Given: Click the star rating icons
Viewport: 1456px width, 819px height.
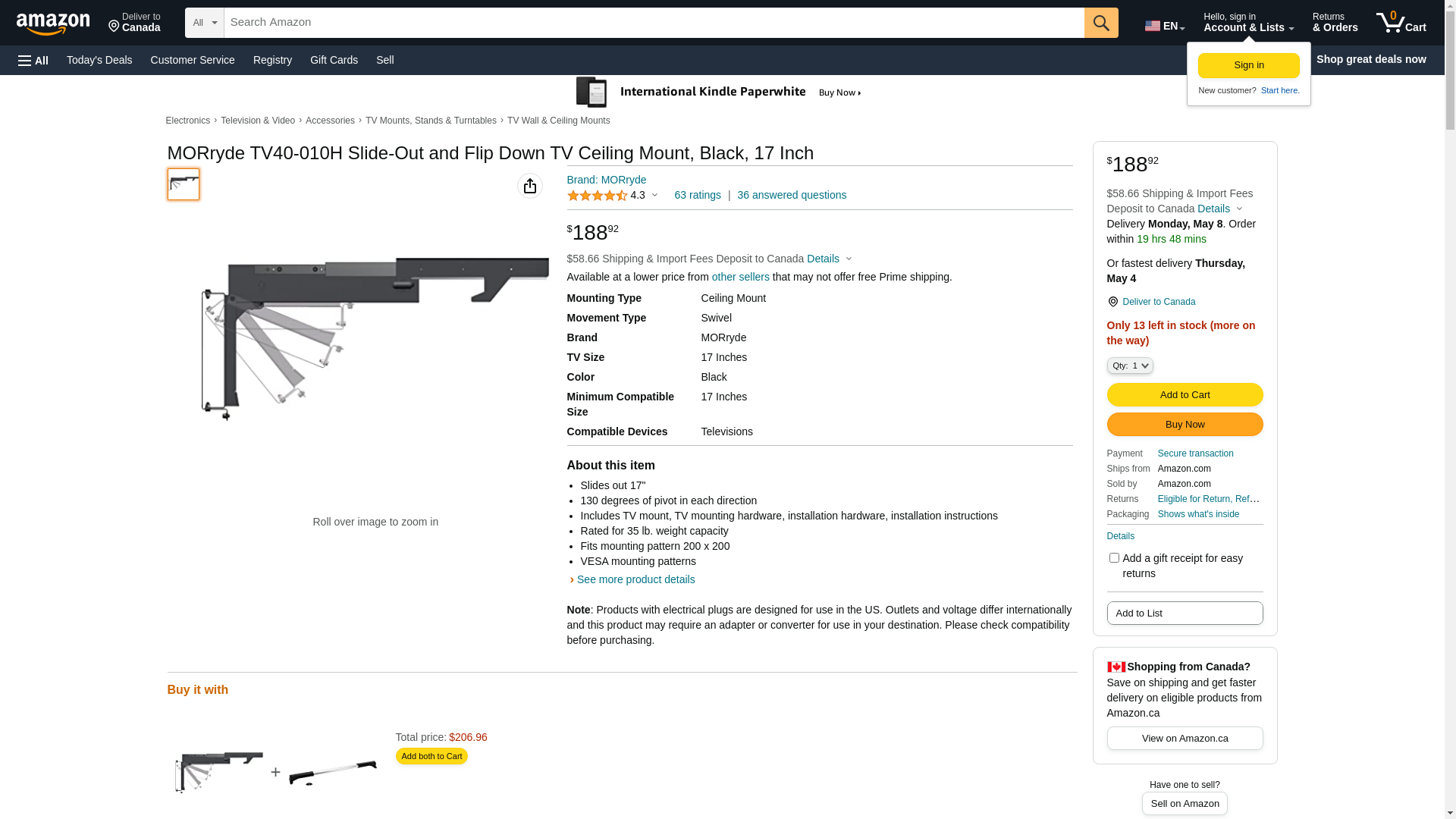Looking at the screenshot, I should (x=598, y=196).
